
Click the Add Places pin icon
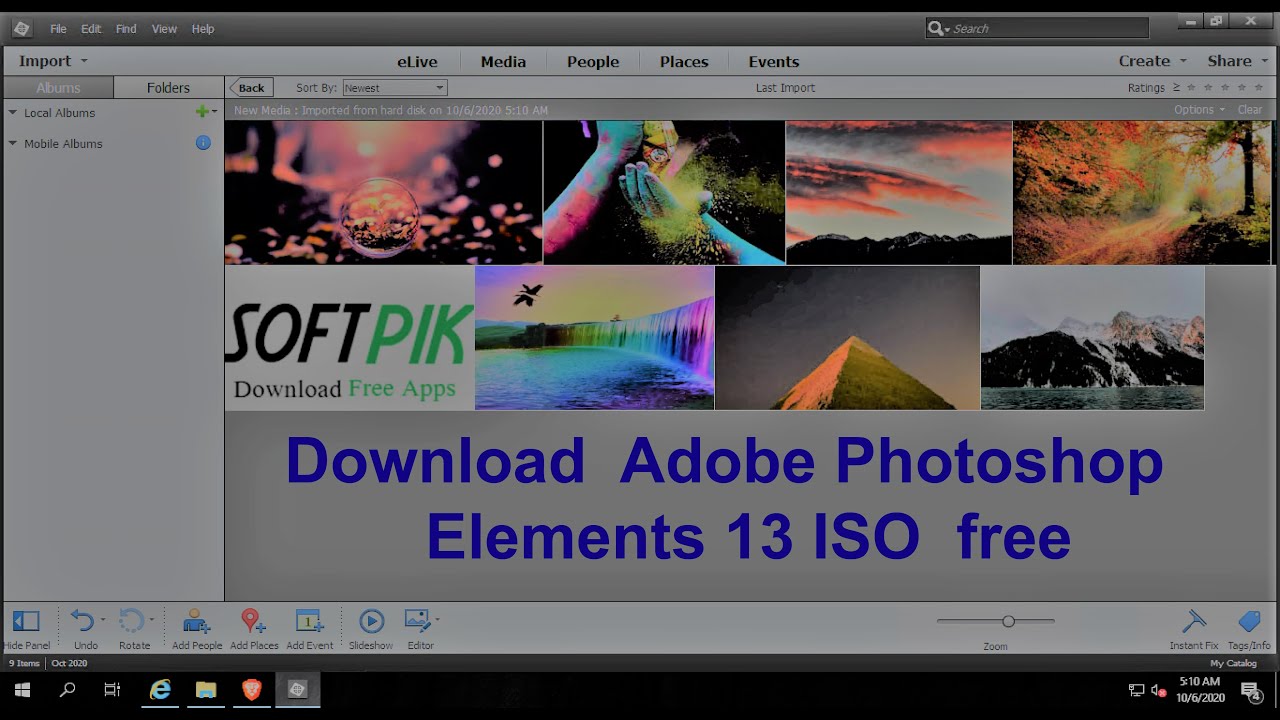pos(253,621)
